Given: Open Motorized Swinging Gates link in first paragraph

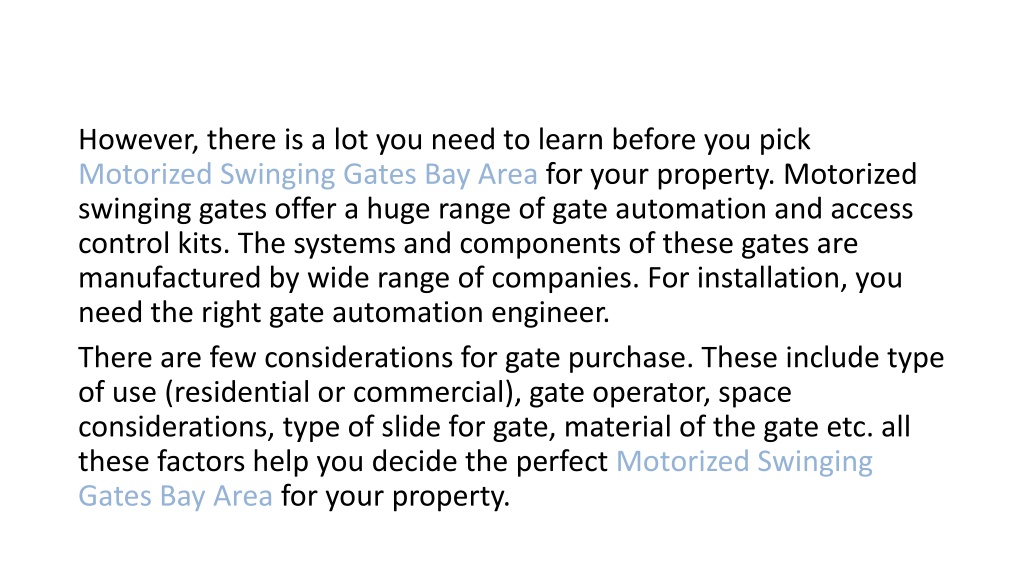Looking at the screenshot, I should pos(308,175).
